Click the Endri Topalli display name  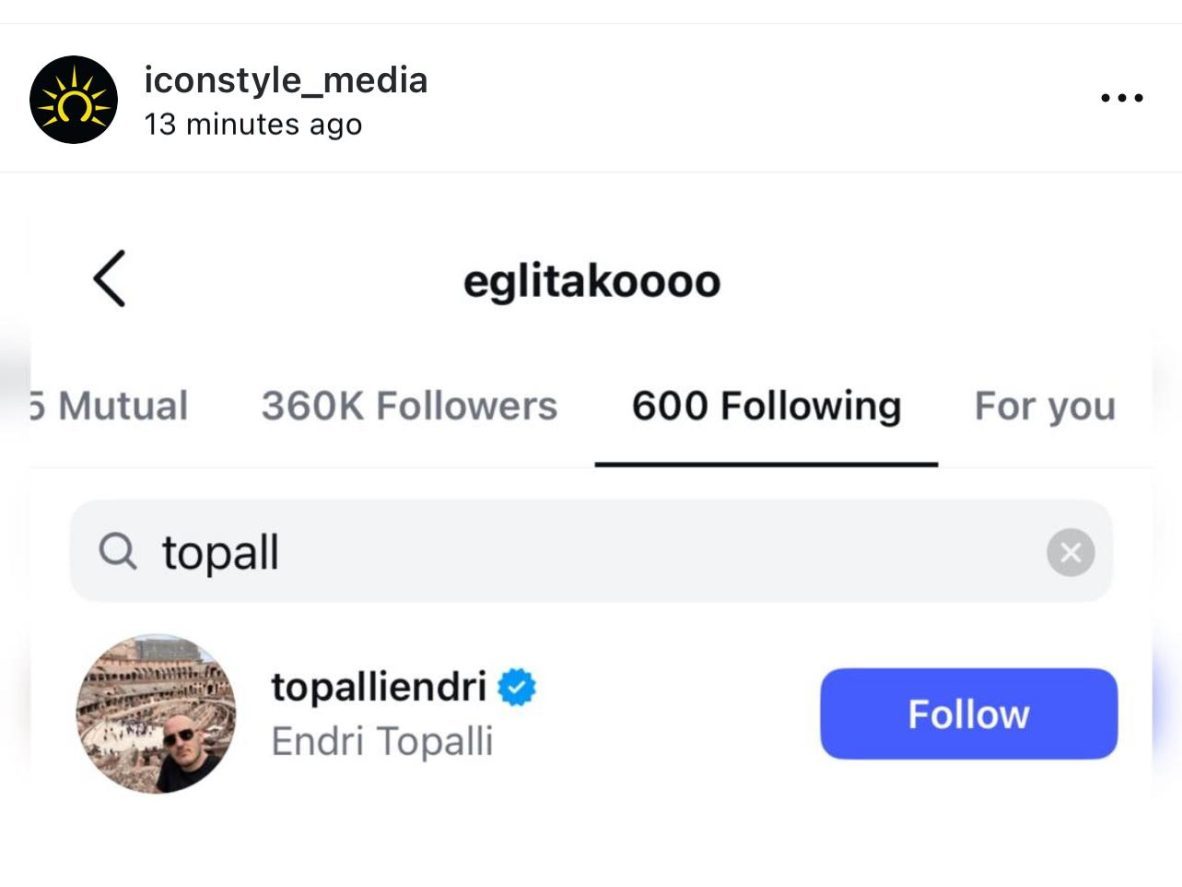point(382,742)
